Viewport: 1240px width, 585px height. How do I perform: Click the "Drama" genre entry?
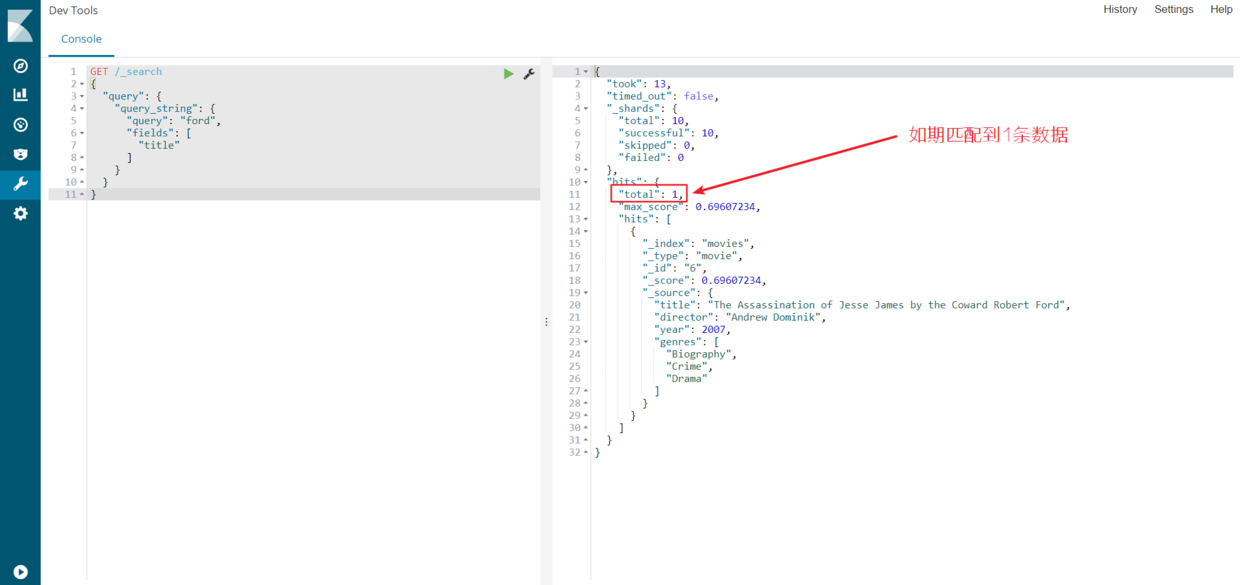(x=687, y=379)
